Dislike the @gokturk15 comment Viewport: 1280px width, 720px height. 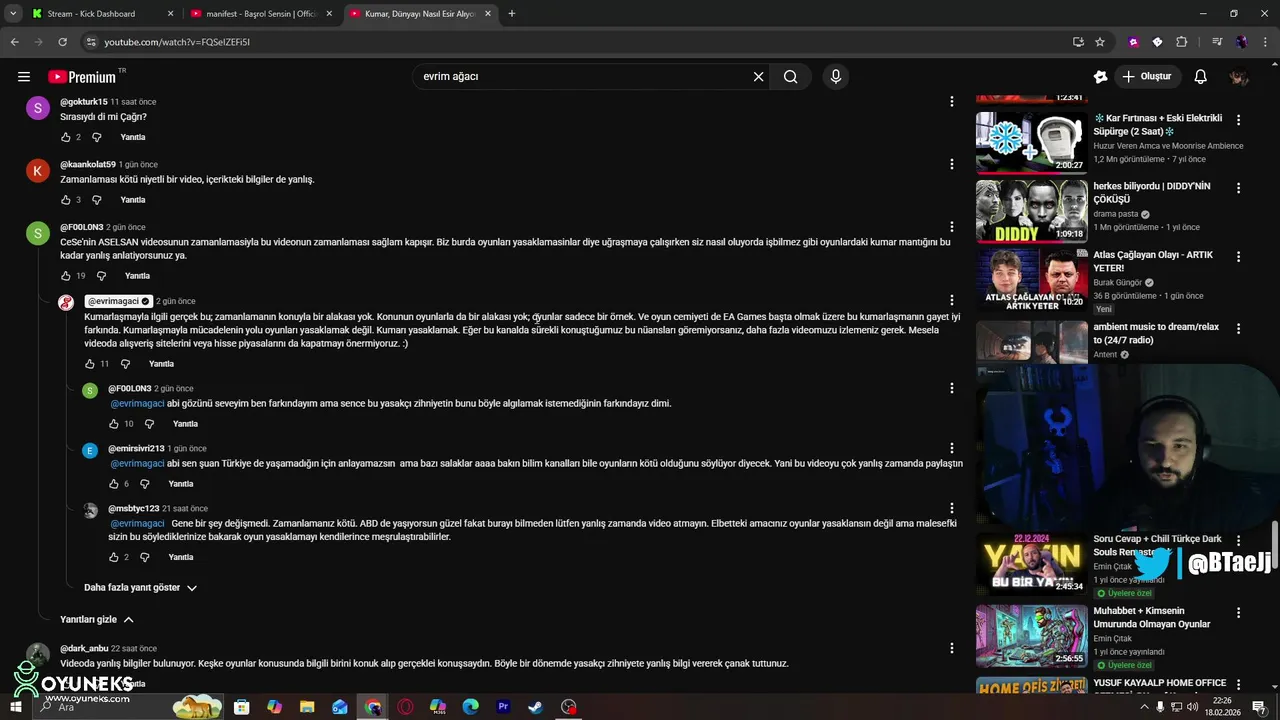97,137
